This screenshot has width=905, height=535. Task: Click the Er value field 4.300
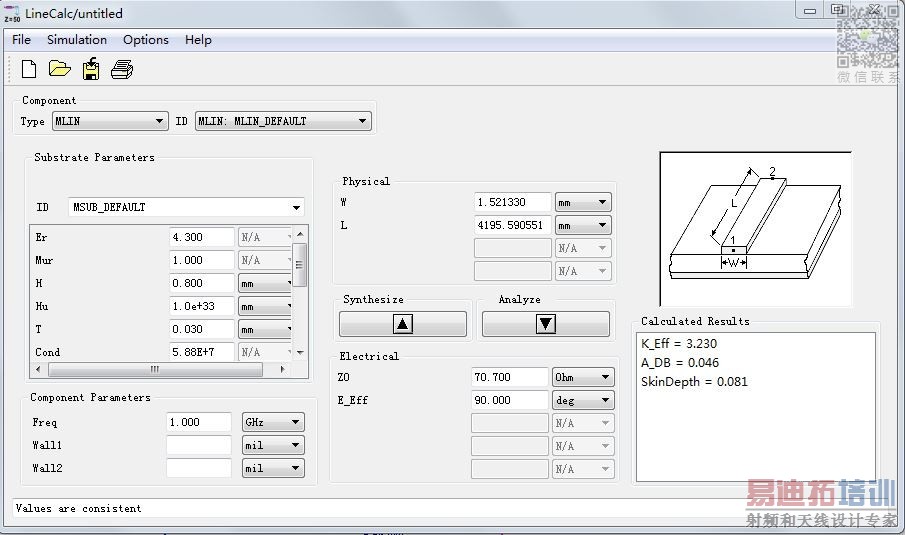202,237
